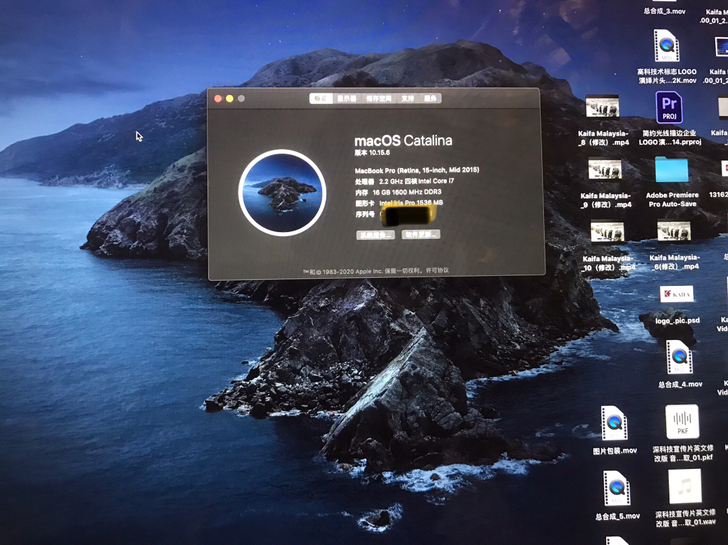Open the 显示器 (Displays) tab
728x545 pixels.
(347, 98)
